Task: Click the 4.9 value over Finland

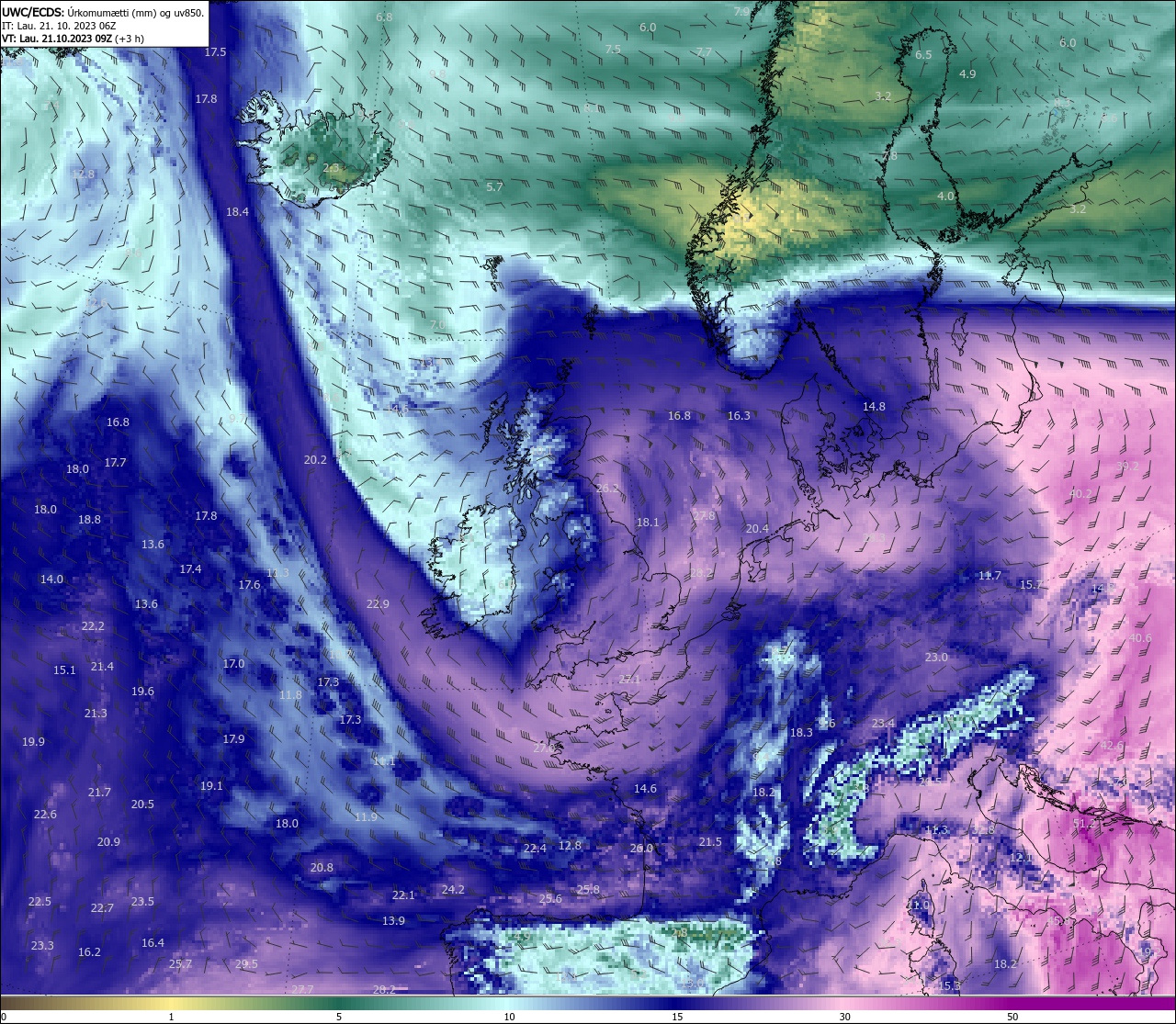Action: pyautogui.click(x=967, y=74)
